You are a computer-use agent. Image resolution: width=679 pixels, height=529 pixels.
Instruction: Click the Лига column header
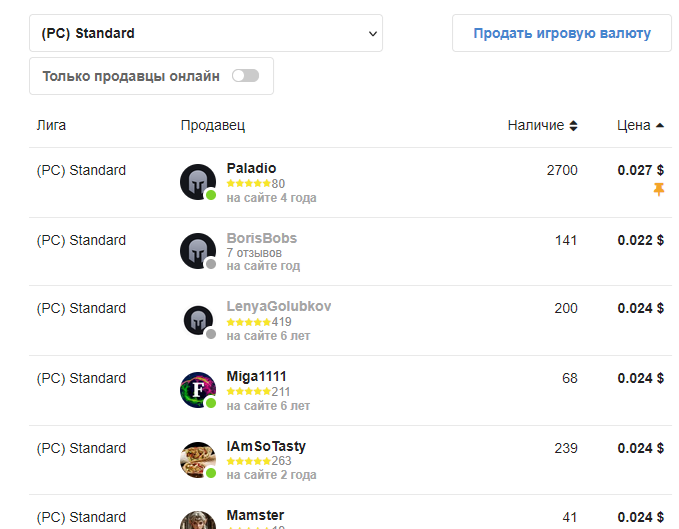pyautogui.click(x=51, y=126)
